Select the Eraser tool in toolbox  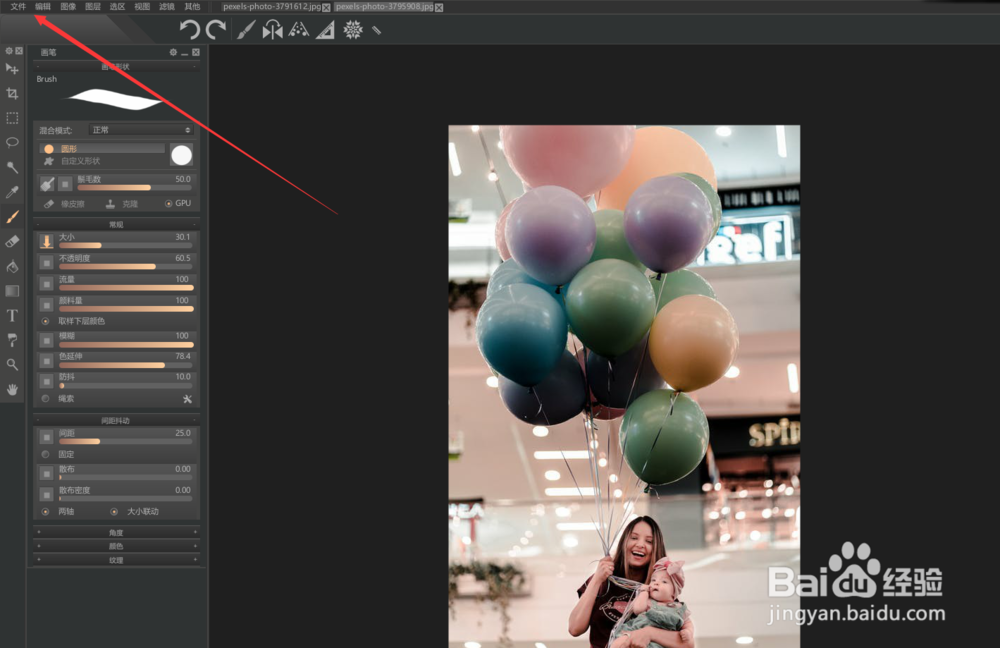click(x=12, y=242)
